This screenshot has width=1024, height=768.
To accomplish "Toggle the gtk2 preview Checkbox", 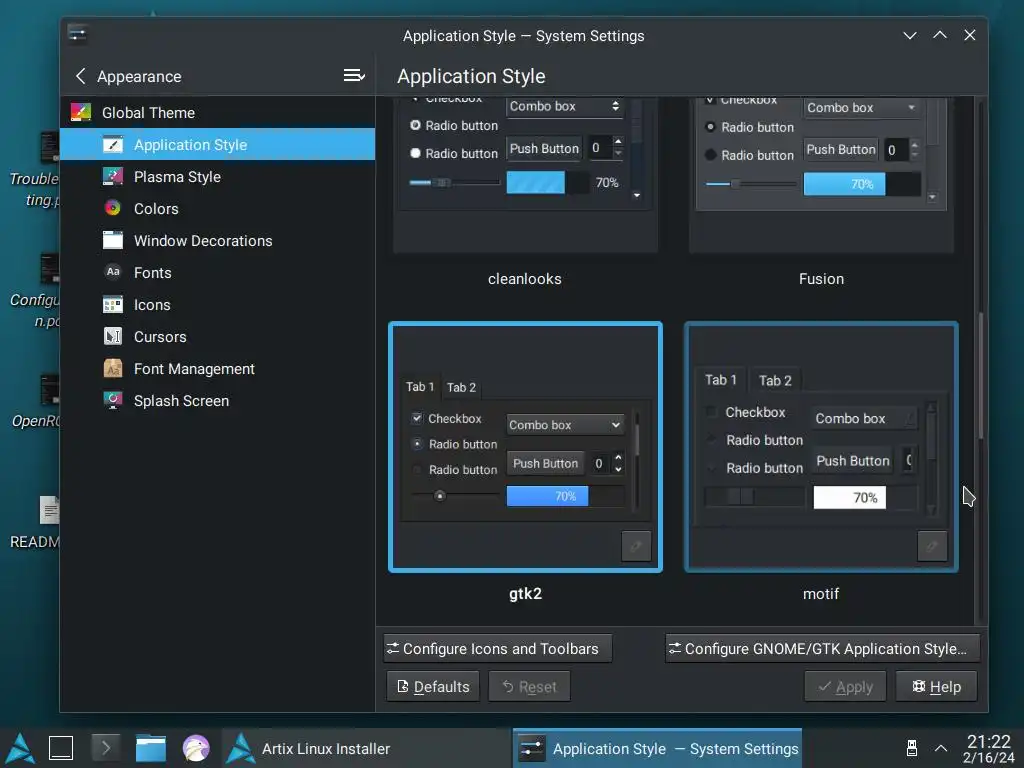I will [x=417, y=418].
